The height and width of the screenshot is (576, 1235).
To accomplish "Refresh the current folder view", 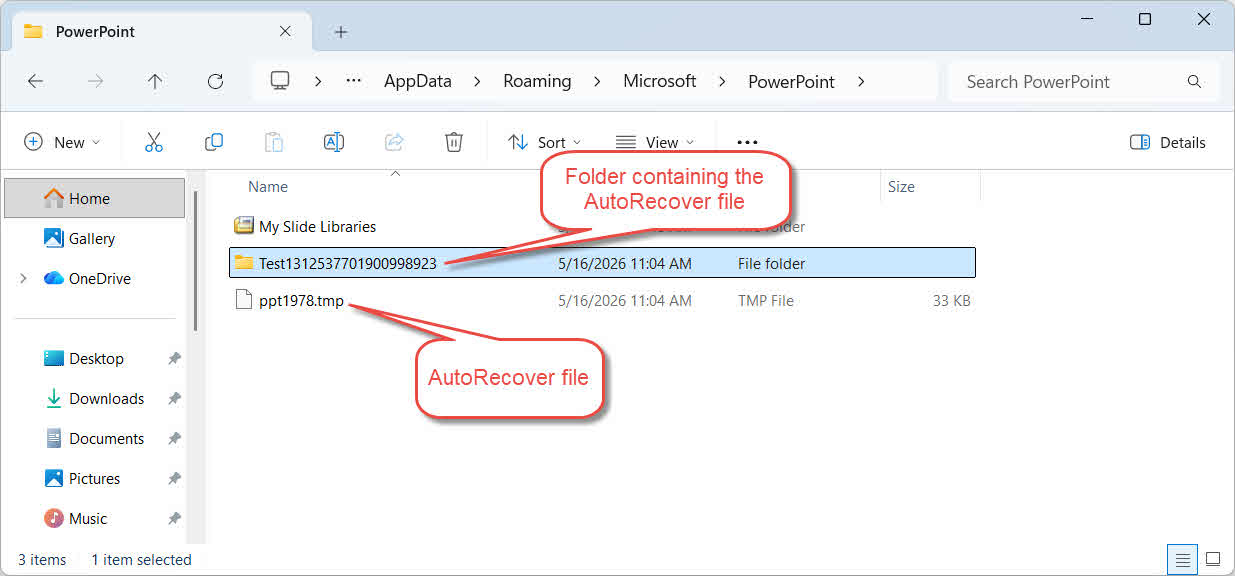I will (215, 82).
